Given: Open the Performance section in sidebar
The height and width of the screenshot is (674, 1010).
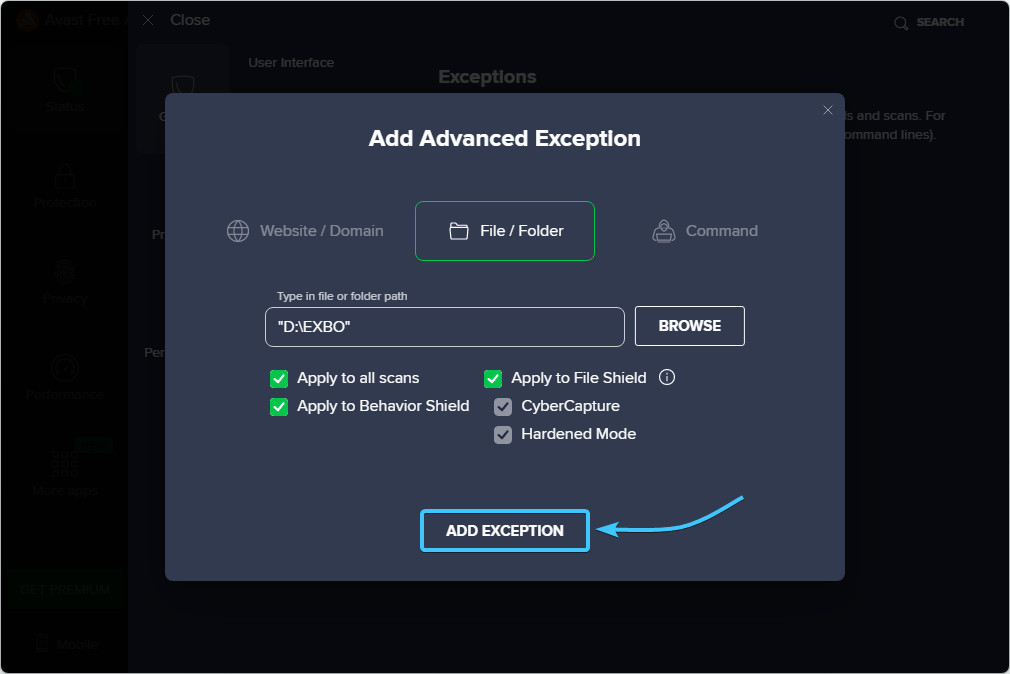Looking at the screenshot, I should [65, 378].
